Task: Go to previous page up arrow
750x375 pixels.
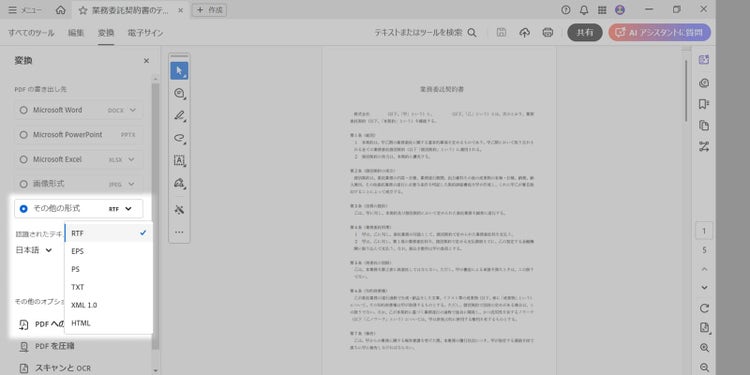Action: click(x=704, y=269)
